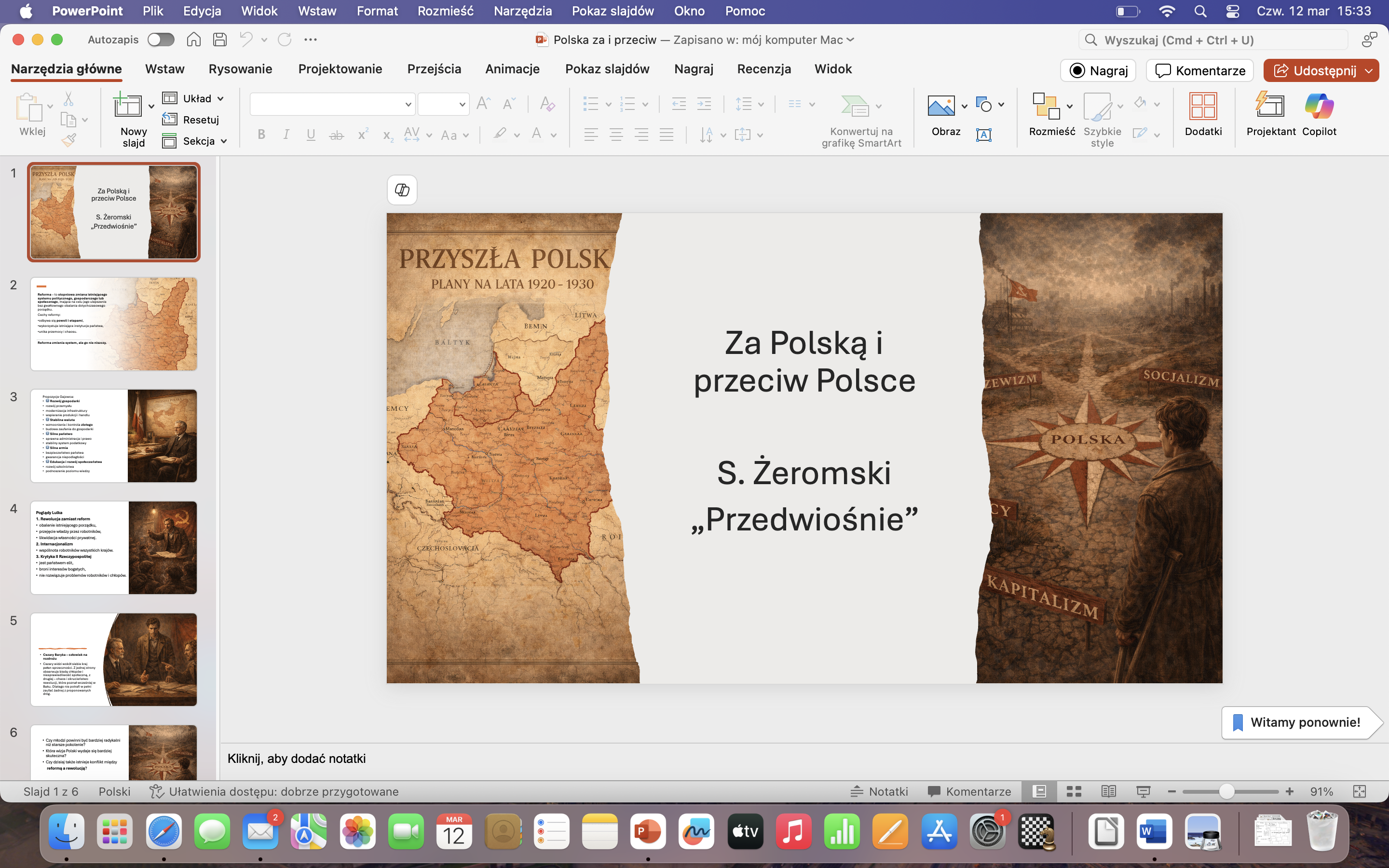Toggle the Notatki pane in status bar

[x=879, y=792]
